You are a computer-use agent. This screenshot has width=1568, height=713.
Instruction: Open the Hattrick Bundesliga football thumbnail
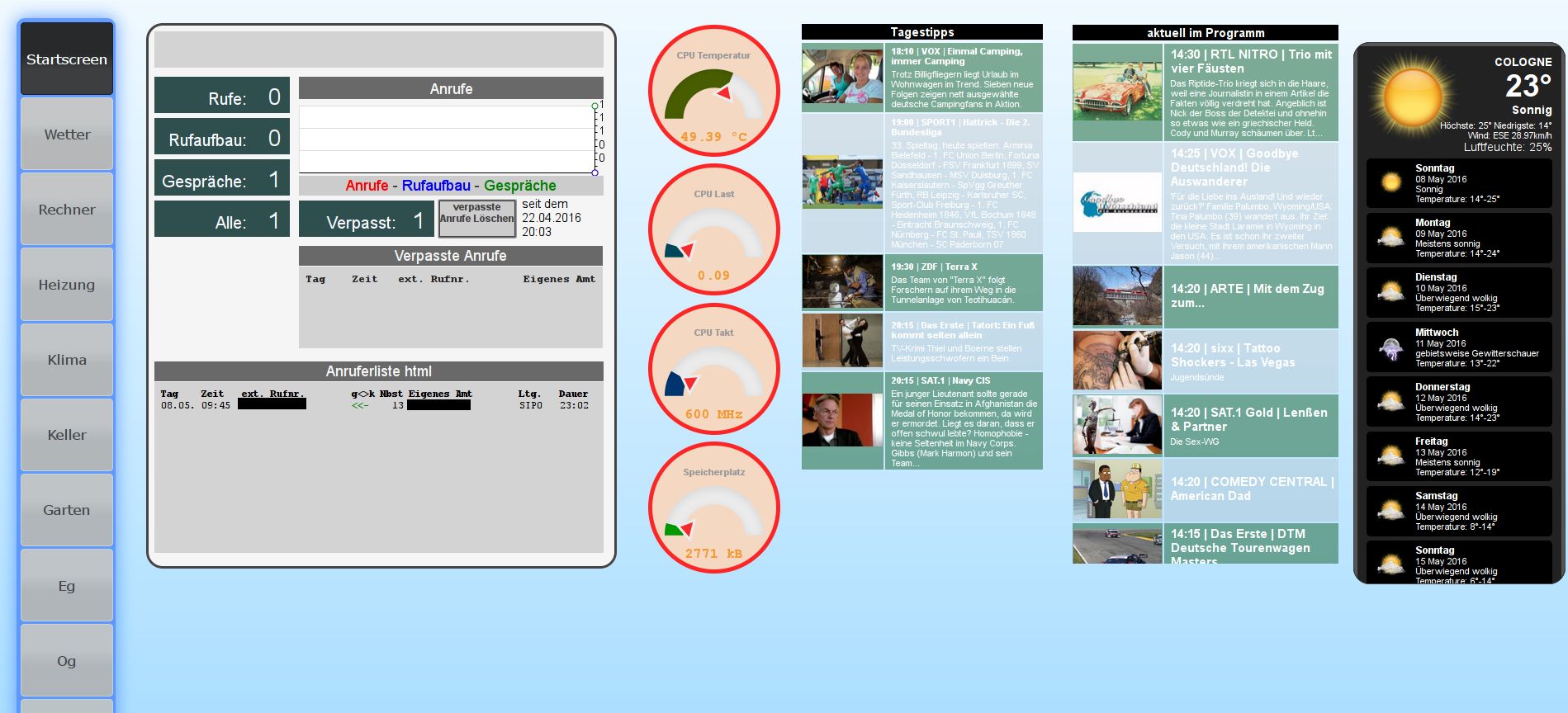(x=842, y=182)
